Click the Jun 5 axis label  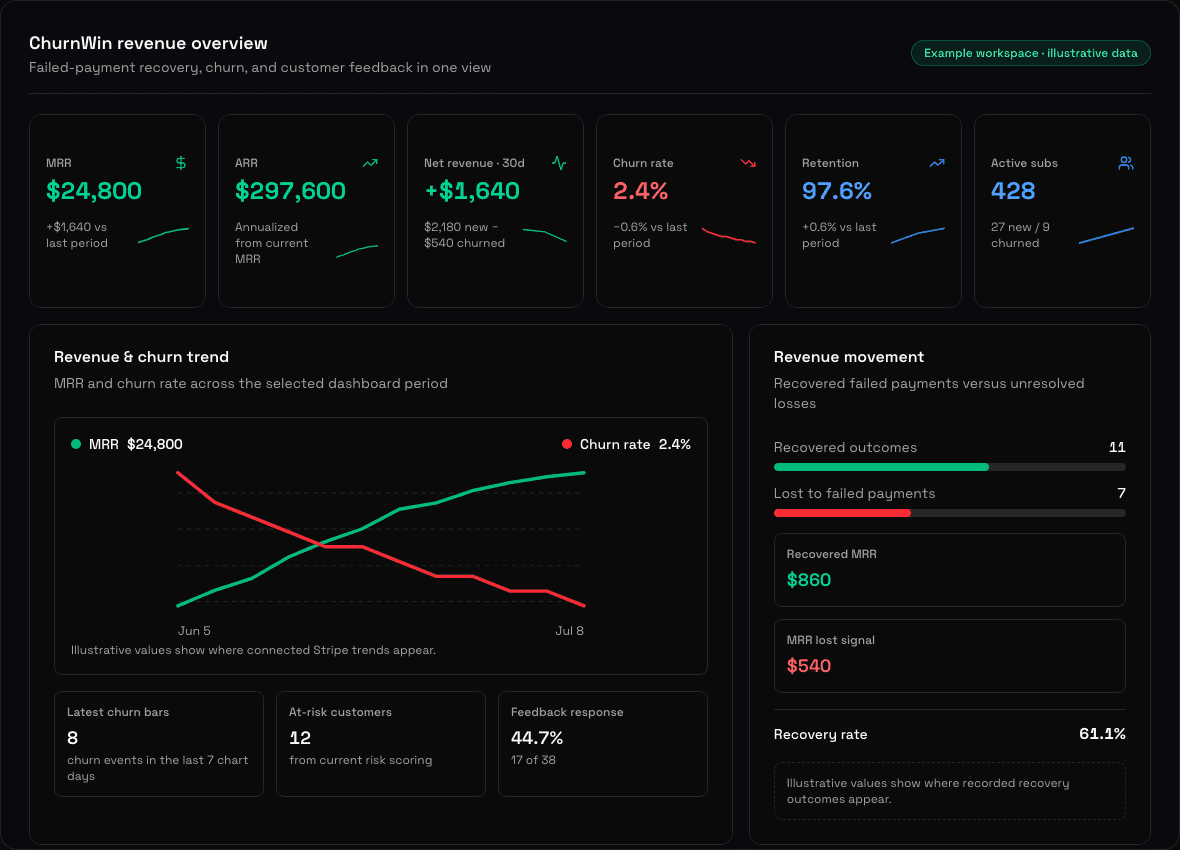[x=194, y=631]
